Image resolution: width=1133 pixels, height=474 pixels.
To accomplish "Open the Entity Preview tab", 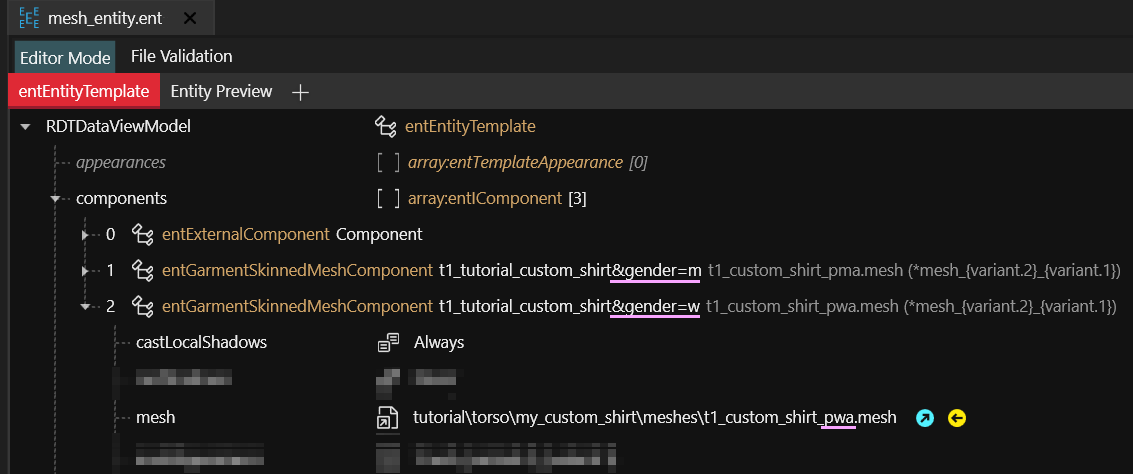I will 221,91.
